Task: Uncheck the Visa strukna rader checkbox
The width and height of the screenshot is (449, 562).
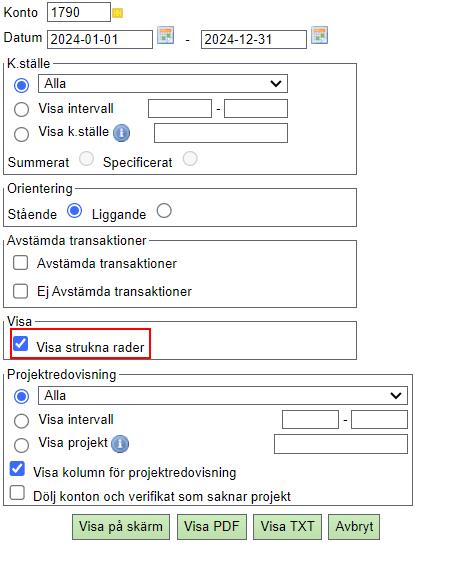Action: [x=20, y=344]
